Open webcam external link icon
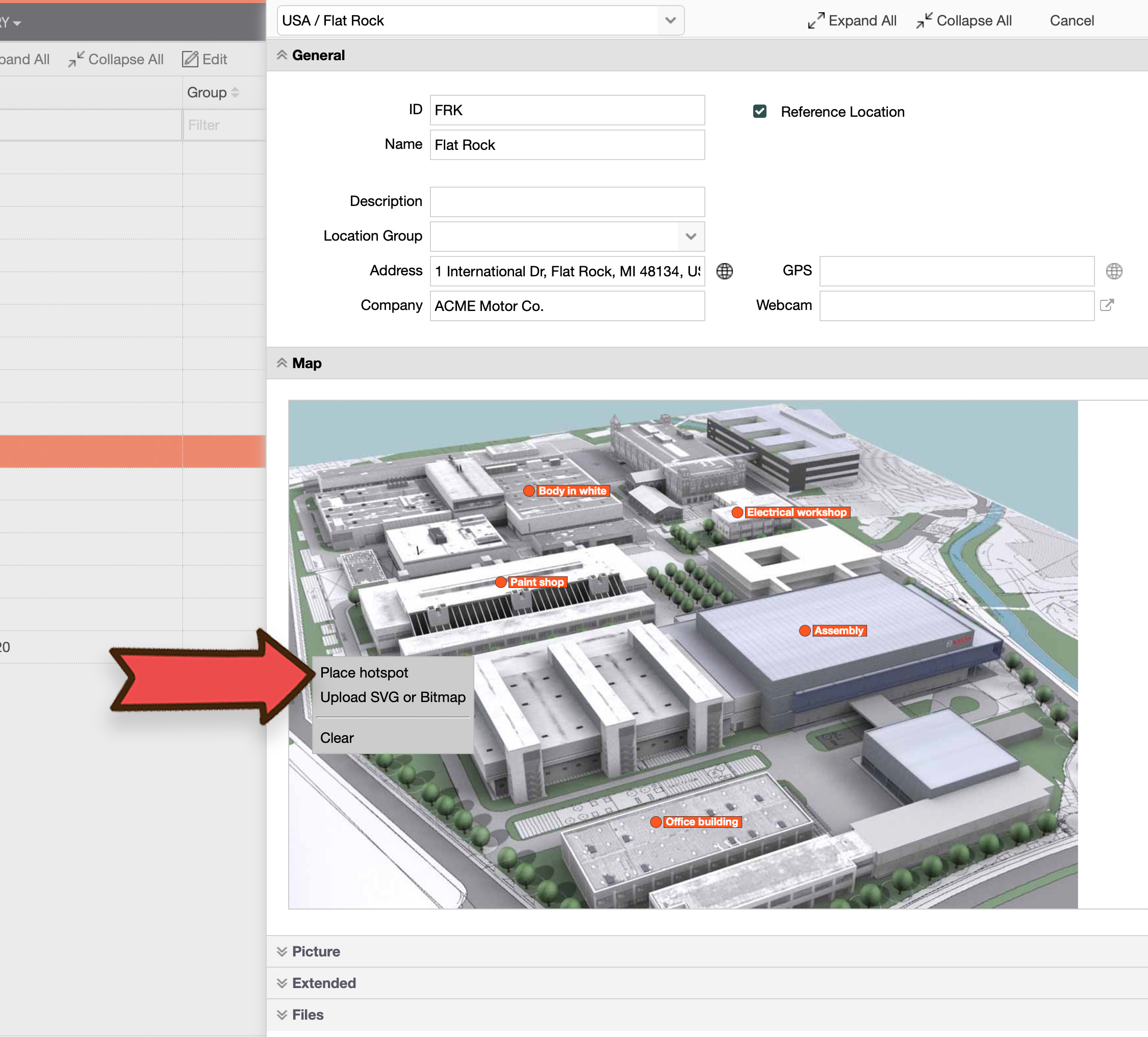Image resolution: width=1148 pixels, height=1037 pixels. tap(1107, 305)
